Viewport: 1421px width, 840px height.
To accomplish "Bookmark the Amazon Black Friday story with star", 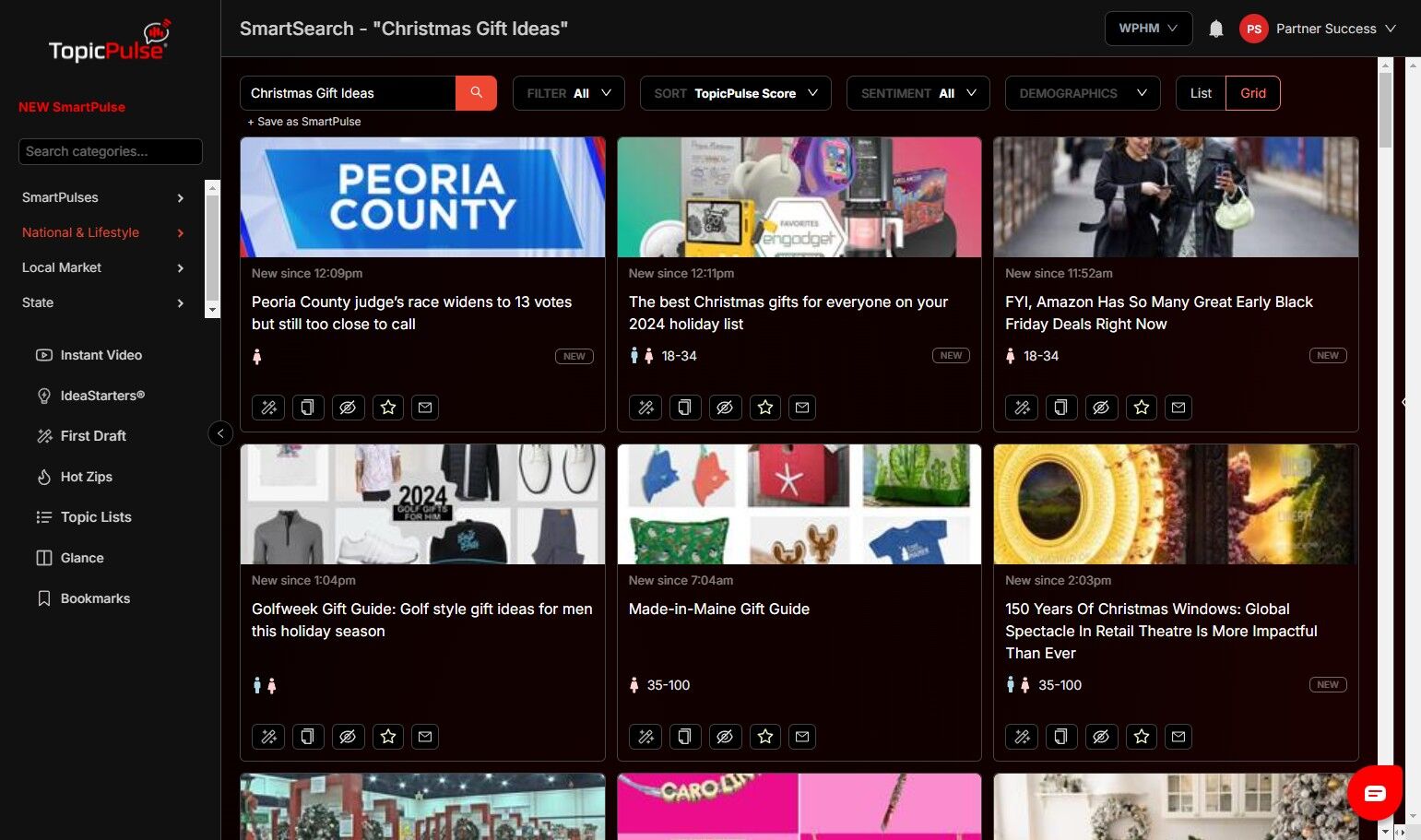I will pos(1142,408).
